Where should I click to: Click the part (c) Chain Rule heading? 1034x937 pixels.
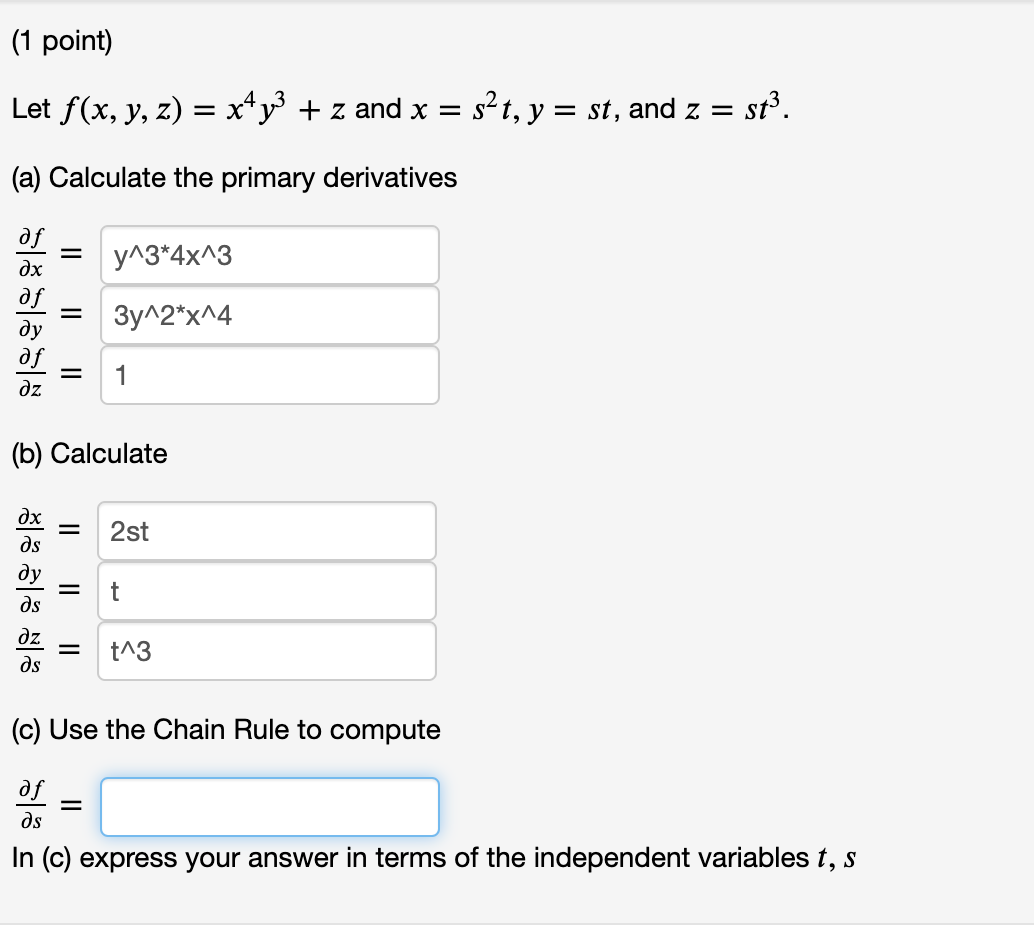224,730
